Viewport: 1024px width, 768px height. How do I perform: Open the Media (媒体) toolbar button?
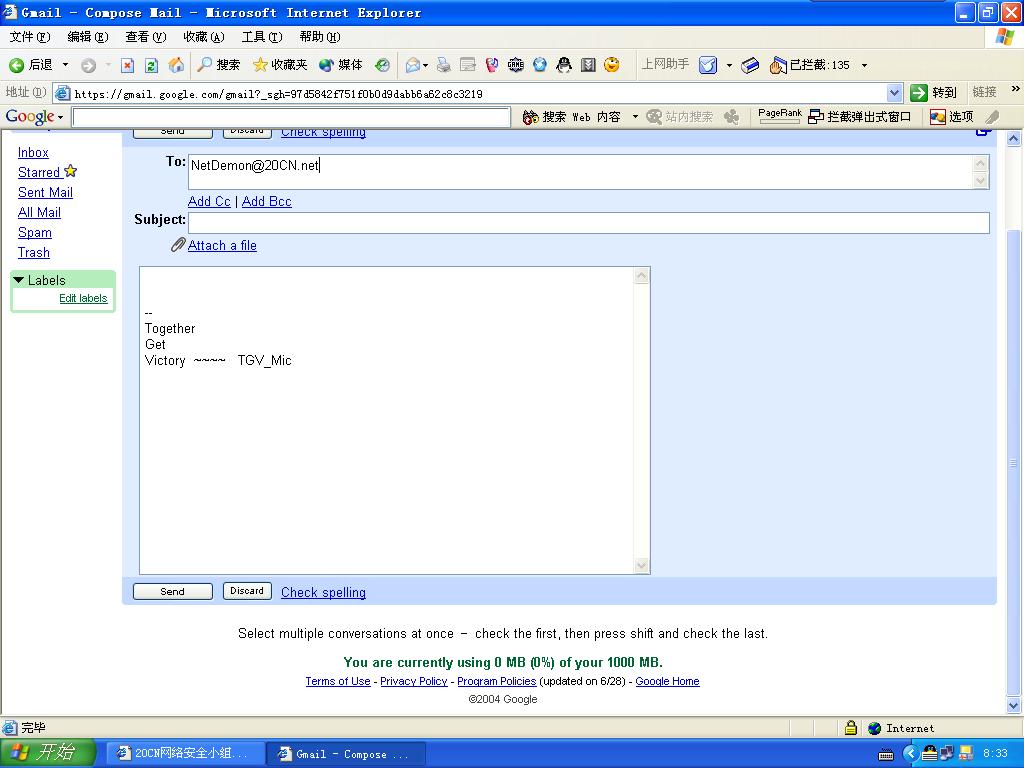pos(340,65)
